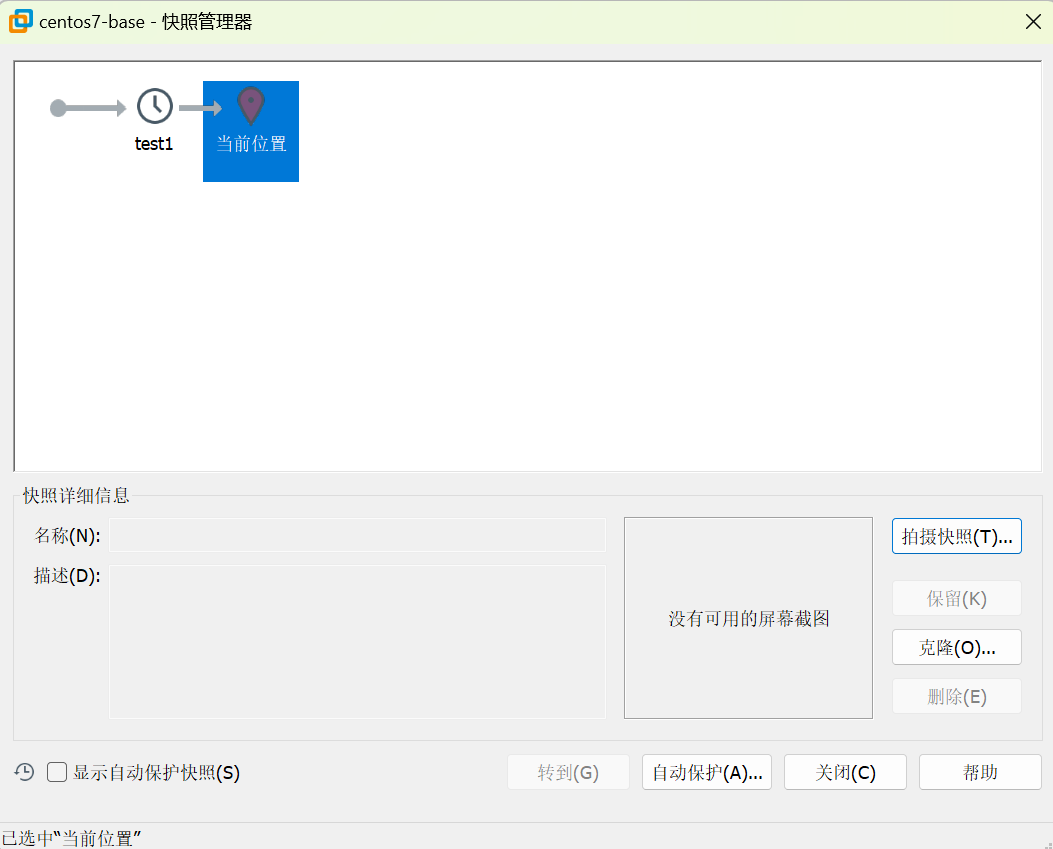Open 克隆(O) clone dialog
This screenshot has height=849, width=1053.
coord(956,647)
